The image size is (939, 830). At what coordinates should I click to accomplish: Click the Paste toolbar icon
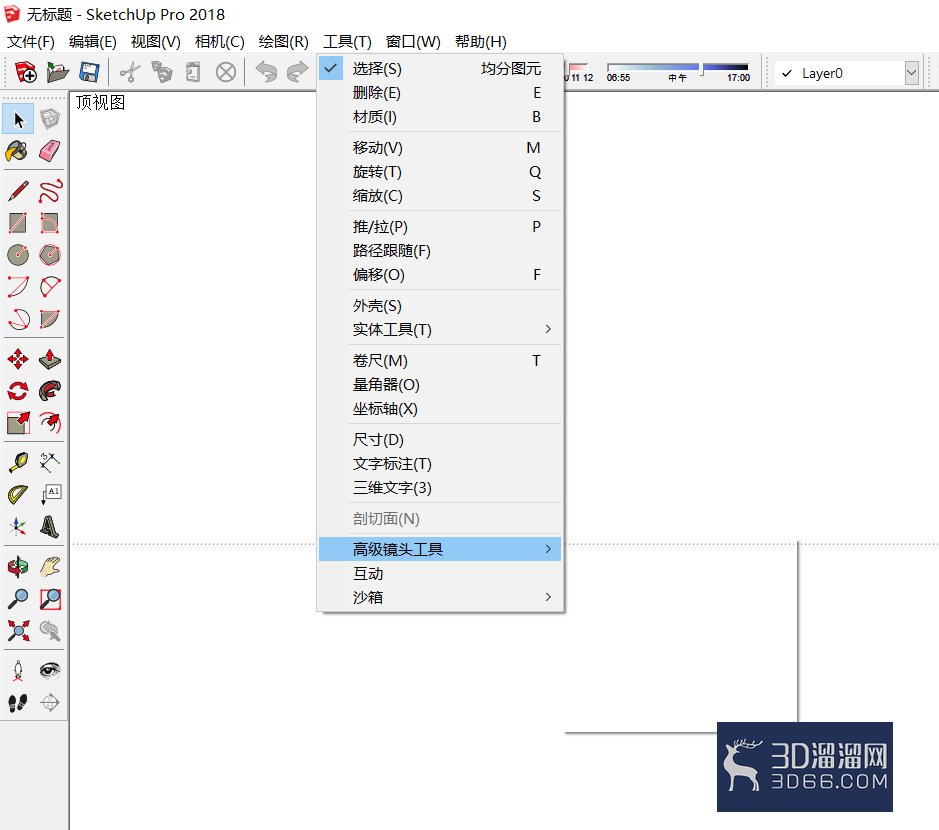tap(193, 72)
